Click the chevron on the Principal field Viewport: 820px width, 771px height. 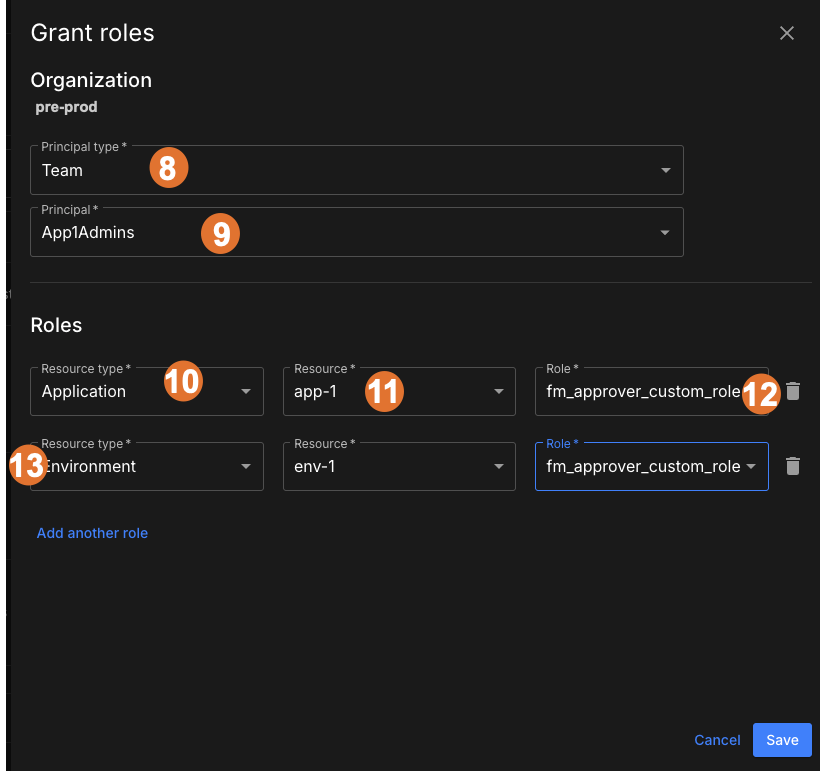point(665,231)
